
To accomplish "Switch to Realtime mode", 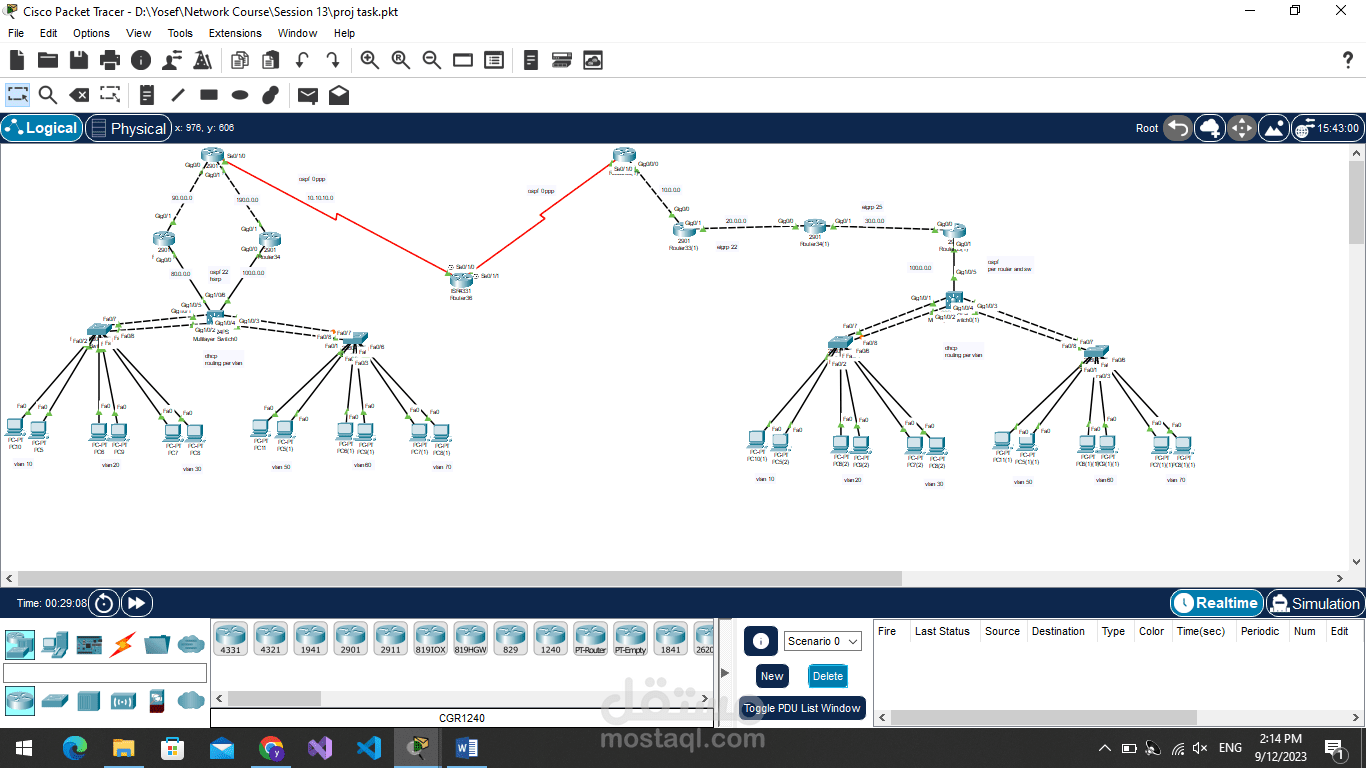I will tap(1215, 603).
